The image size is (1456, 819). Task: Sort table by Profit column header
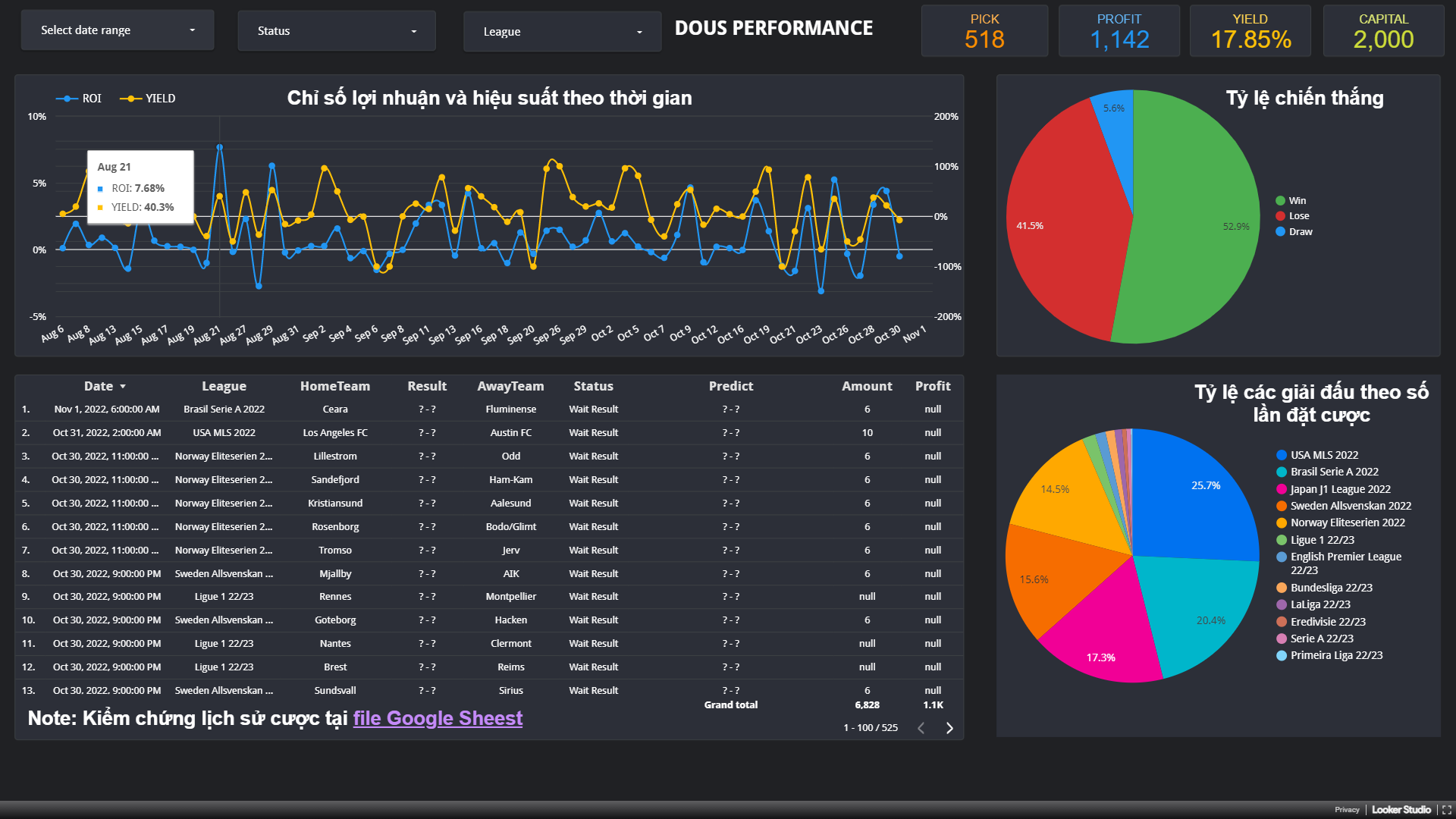pos(932,386)
